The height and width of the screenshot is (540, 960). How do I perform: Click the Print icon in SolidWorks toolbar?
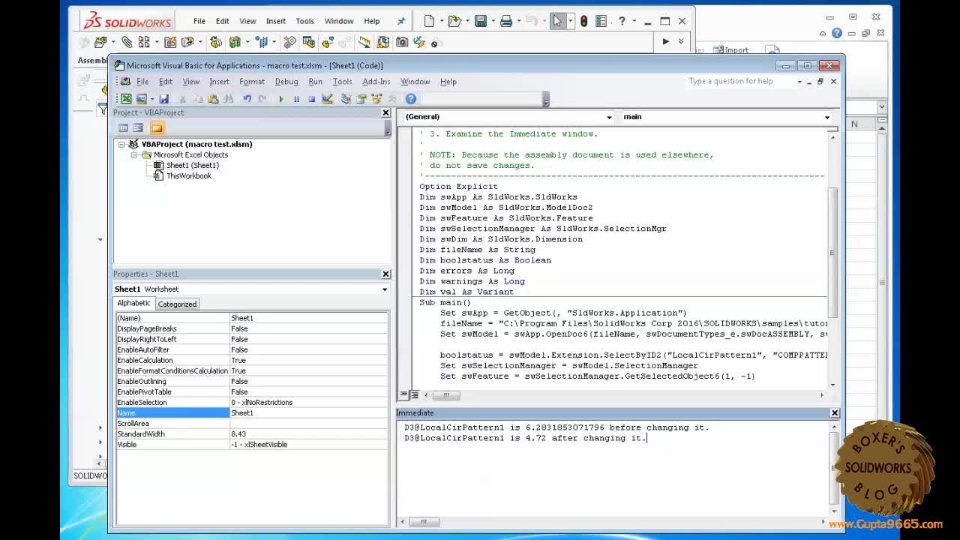tap(506, 21)
